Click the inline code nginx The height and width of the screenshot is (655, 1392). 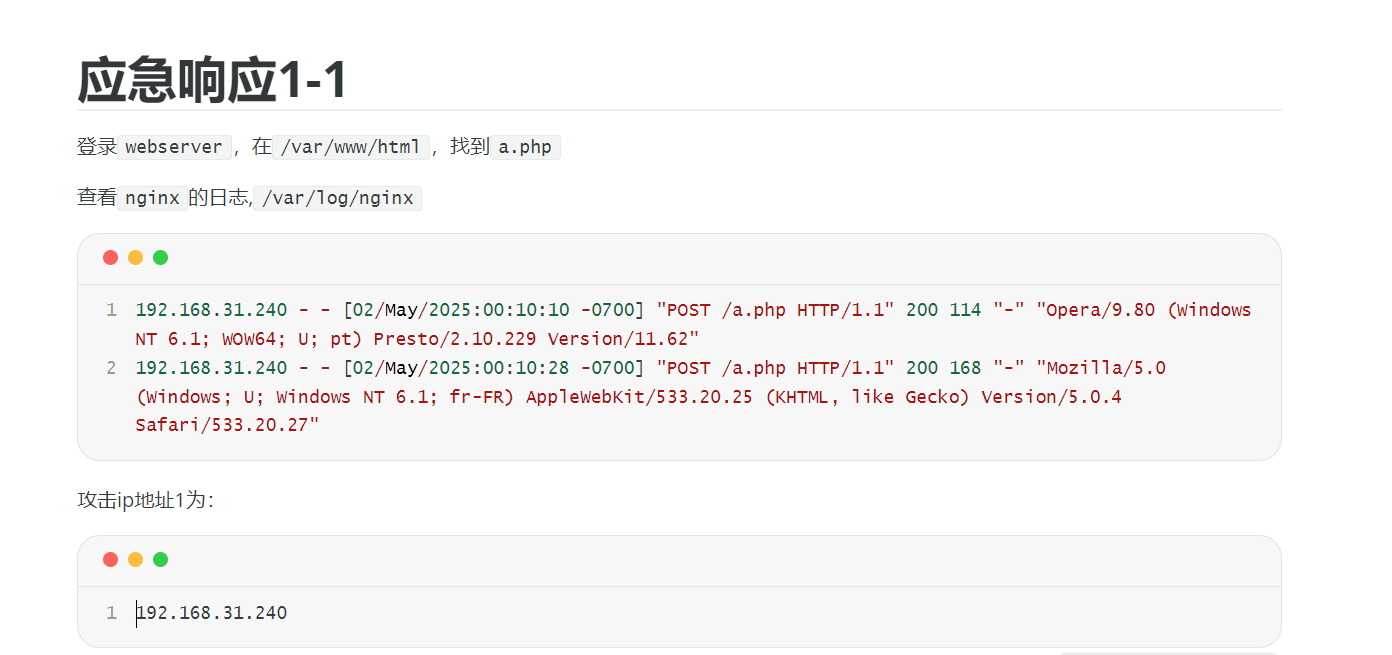[152, 198]
